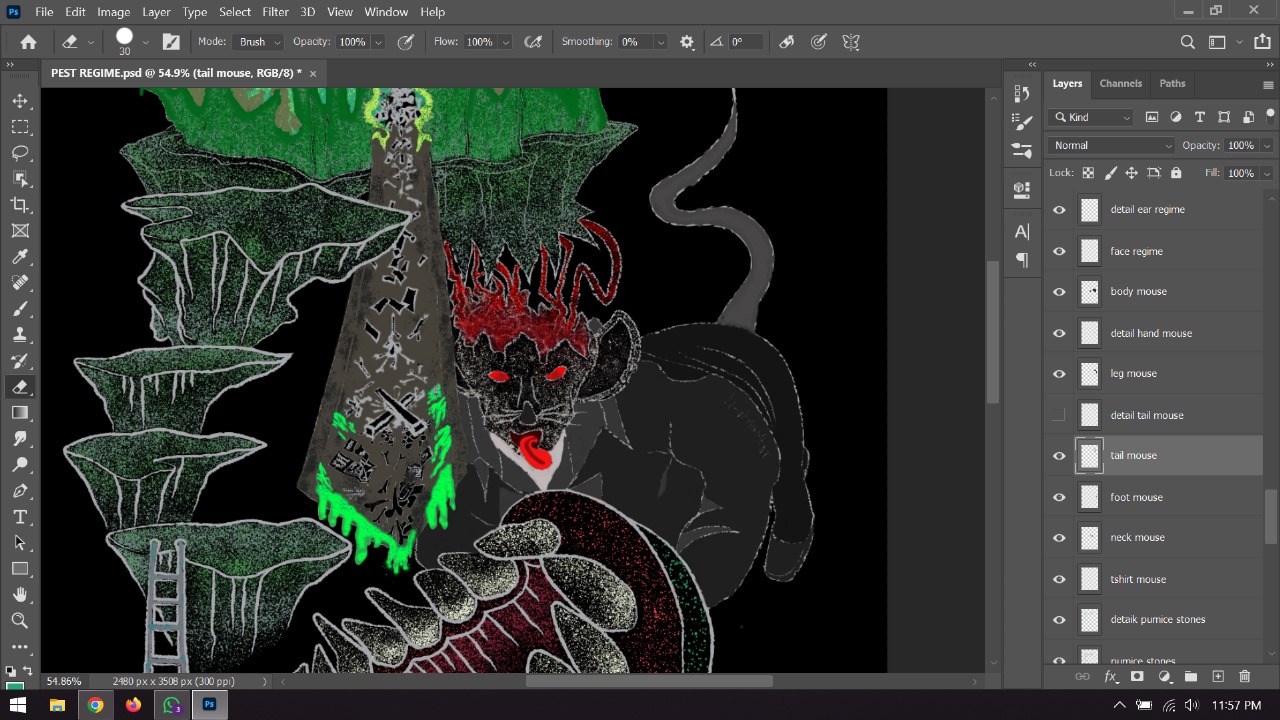
Task: Open the Image menu
Action: tap(113, 12)
